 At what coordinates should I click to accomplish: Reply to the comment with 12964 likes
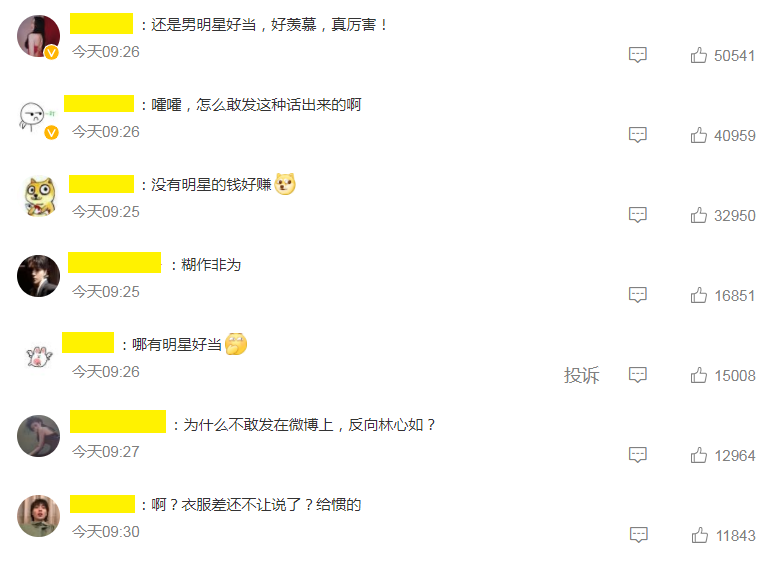637,455
